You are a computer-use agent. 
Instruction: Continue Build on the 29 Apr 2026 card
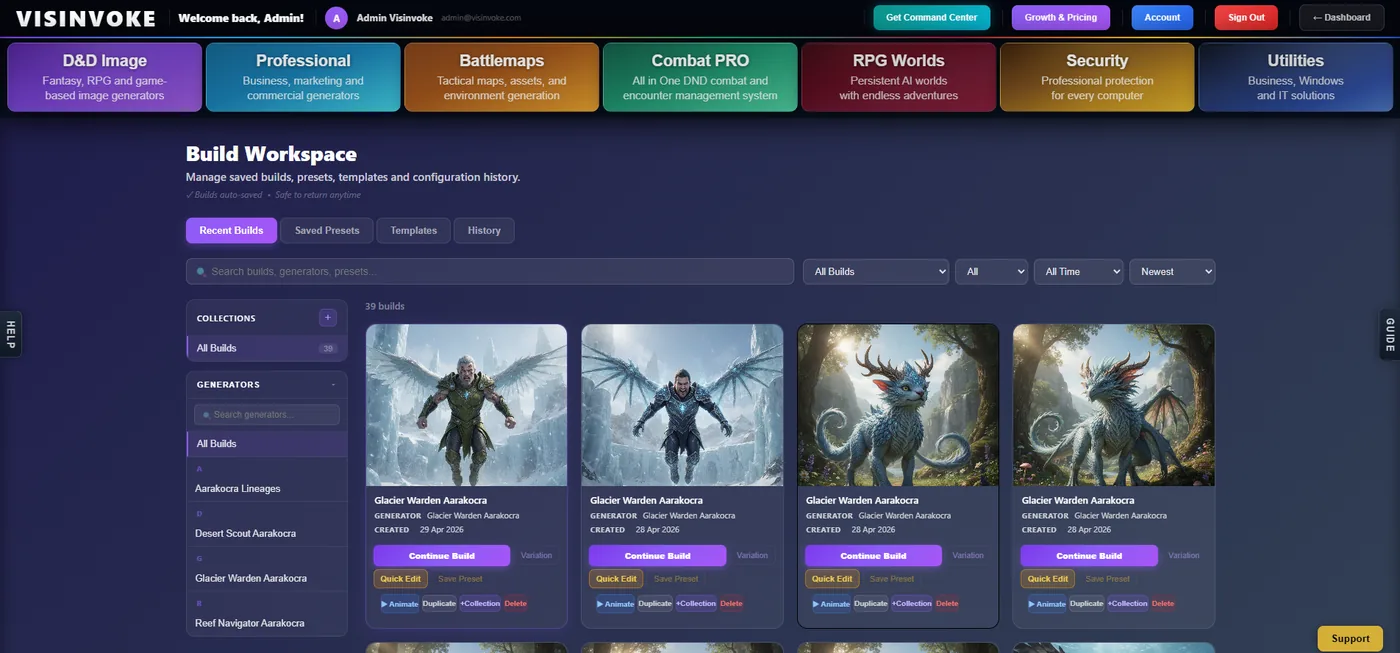(x=442, y=556)
